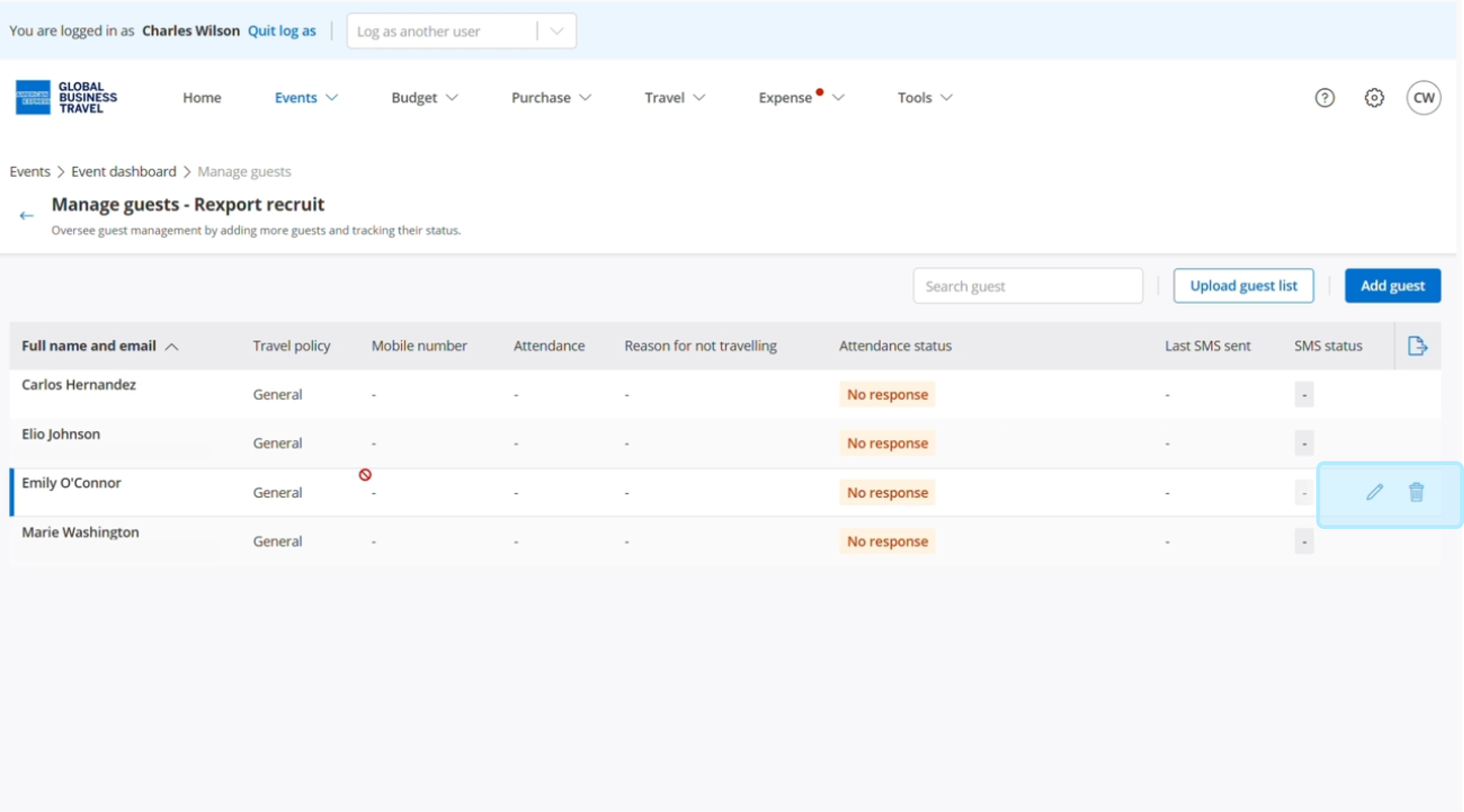
Task: Click the export guest list icon in table header
Action: 1417,345
